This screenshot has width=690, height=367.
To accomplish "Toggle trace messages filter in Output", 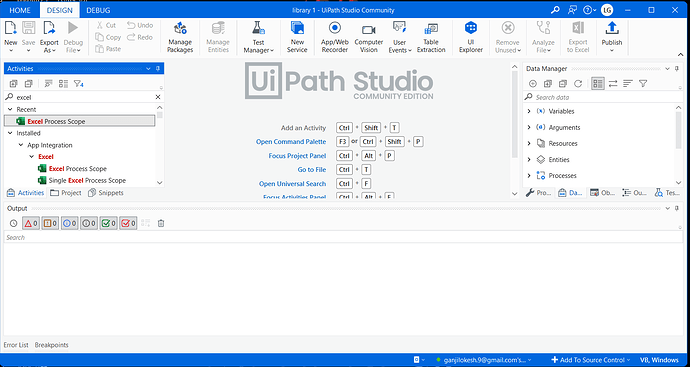I will 89,224.
